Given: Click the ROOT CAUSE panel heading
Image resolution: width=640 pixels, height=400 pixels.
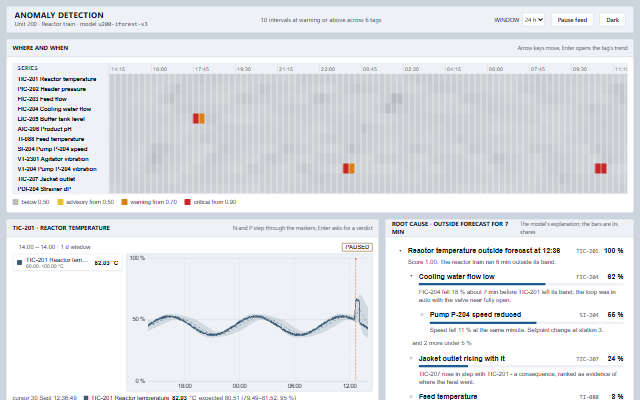Looking at the screenshot, I should (x=450, y=228).
